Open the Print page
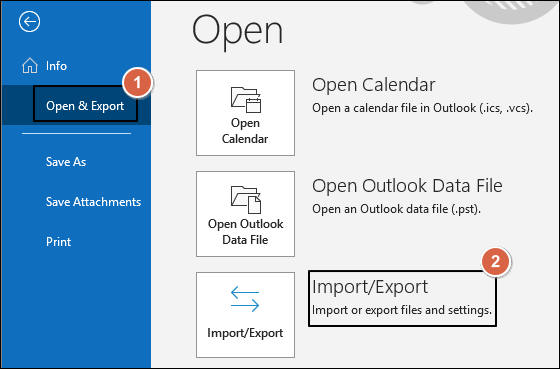The image size is (560, 369). coord(59,242)
